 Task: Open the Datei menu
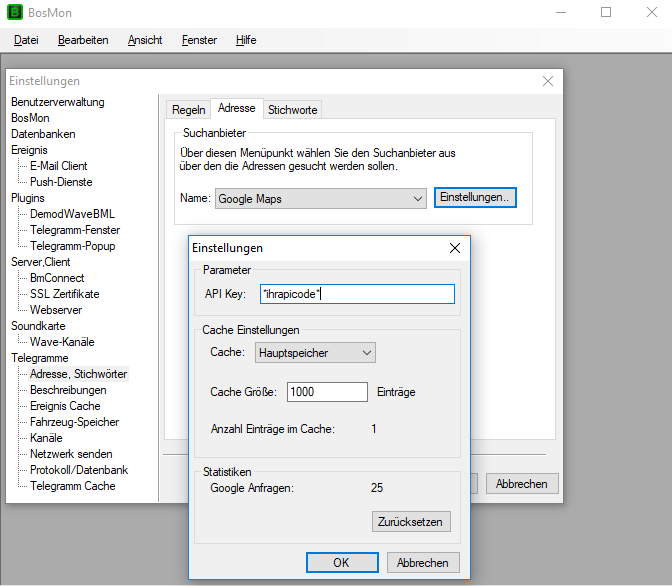[x=26, y=40]
